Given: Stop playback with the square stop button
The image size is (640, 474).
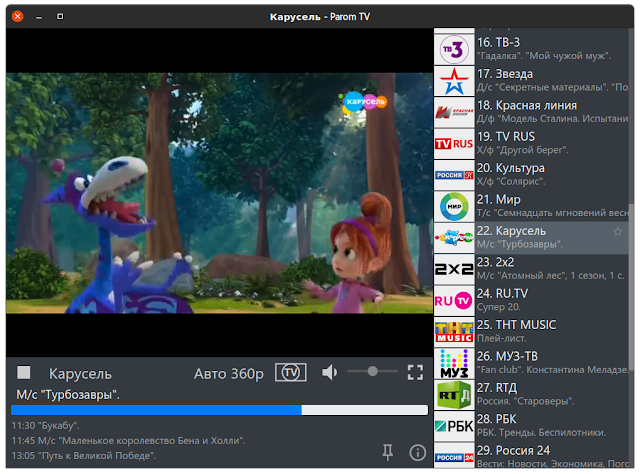Looking at the screenshot, I should click(x=24, y=372).
